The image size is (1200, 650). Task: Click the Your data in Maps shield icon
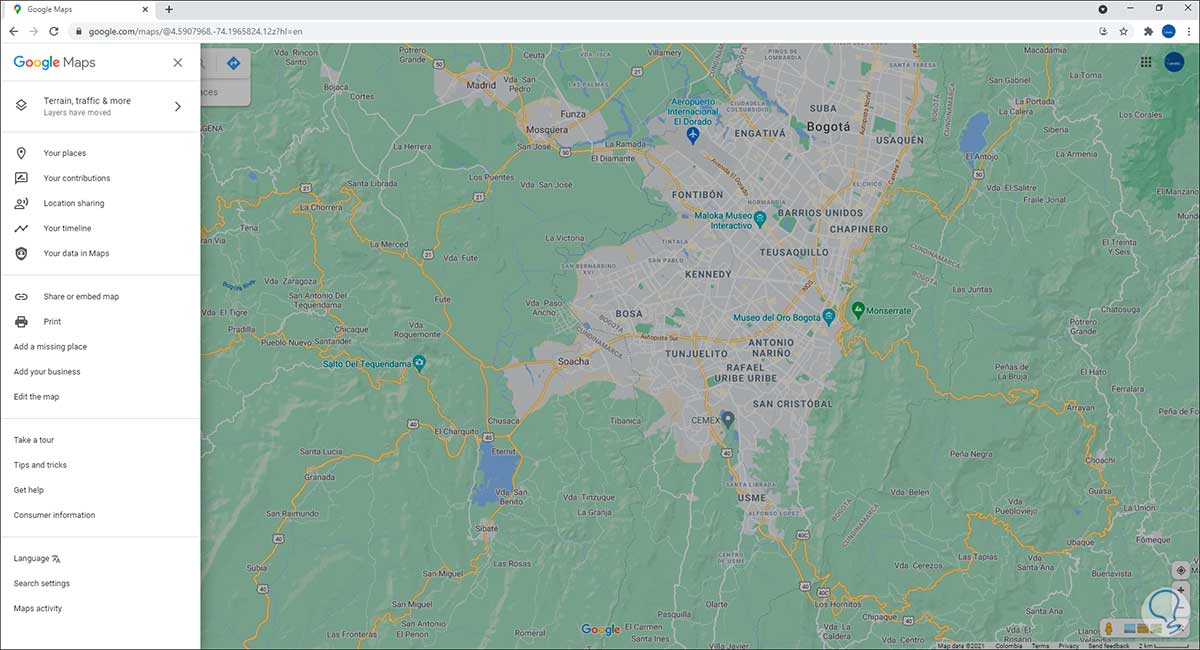tap(21, 253)
